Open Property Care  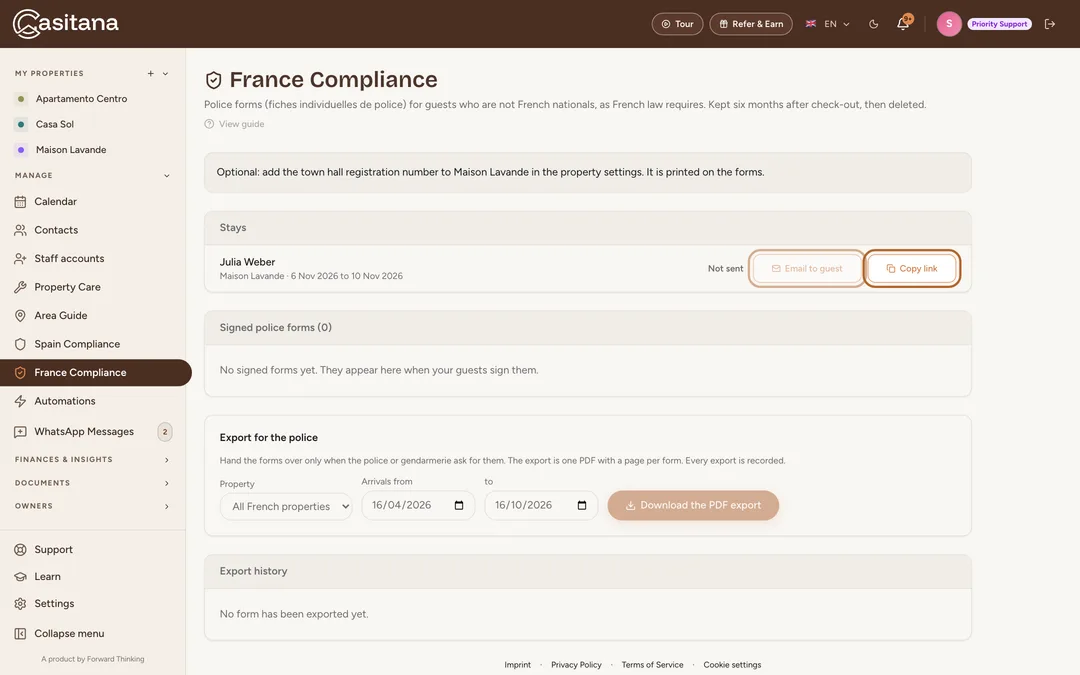point(67,287)
